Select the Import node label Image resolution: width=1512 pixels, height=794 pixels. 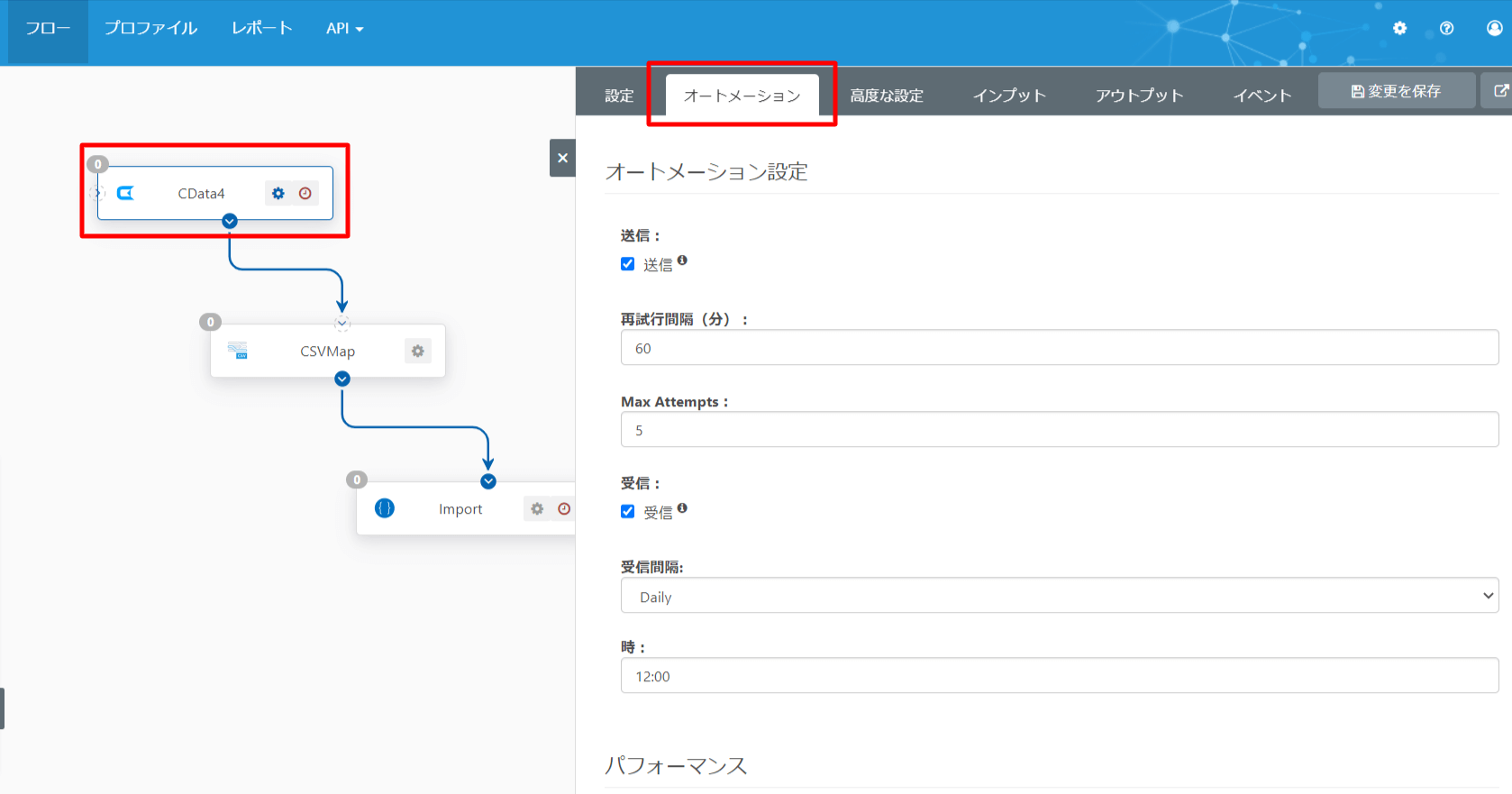pos(460,509)
